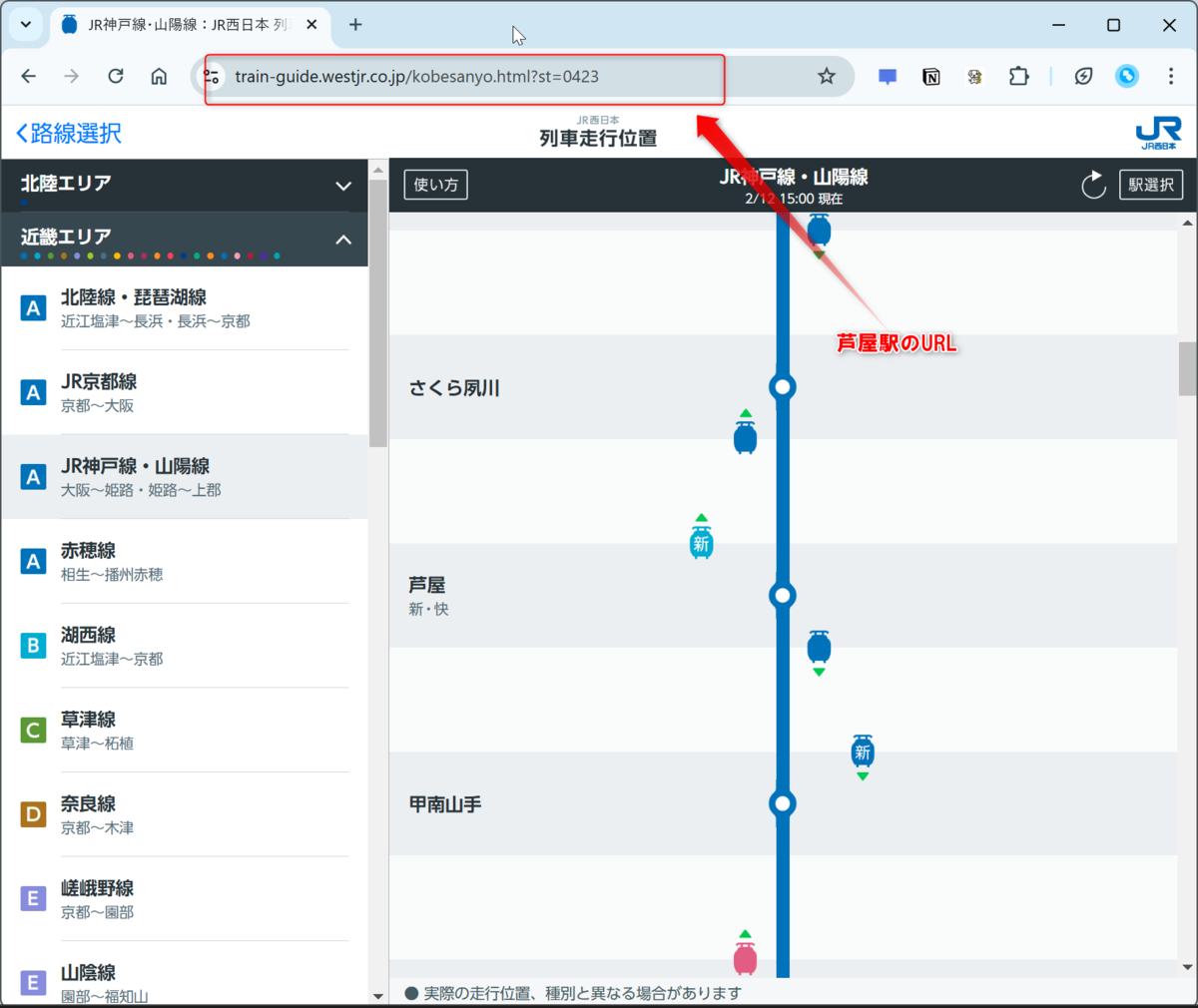Click the 甲南山手 station name
Screen dimensions: 1198x1008
tap(445, 803)
